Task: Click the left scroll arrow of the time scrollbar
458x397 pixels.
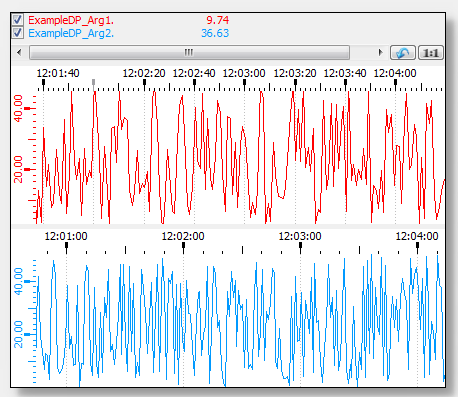Action: 19,52
